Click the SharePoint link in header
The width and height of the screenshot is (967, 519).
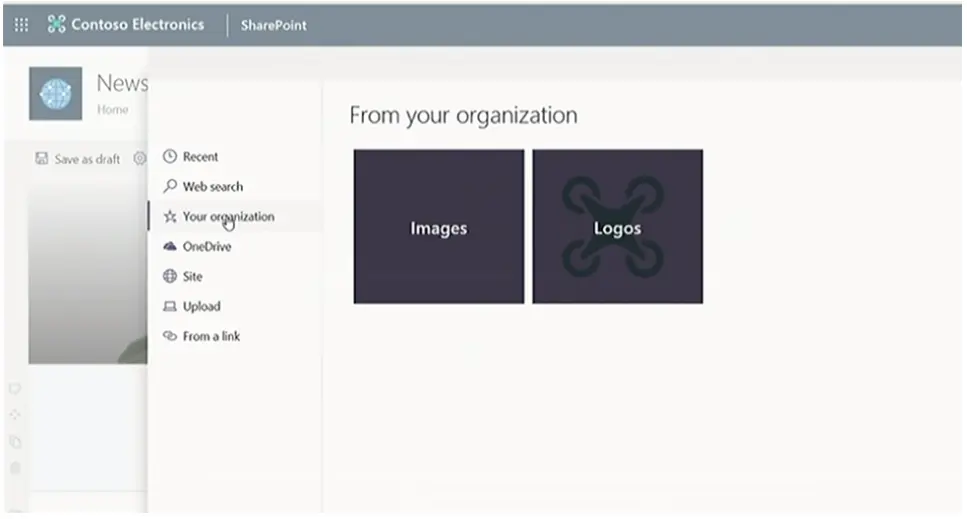coord(273,25)
